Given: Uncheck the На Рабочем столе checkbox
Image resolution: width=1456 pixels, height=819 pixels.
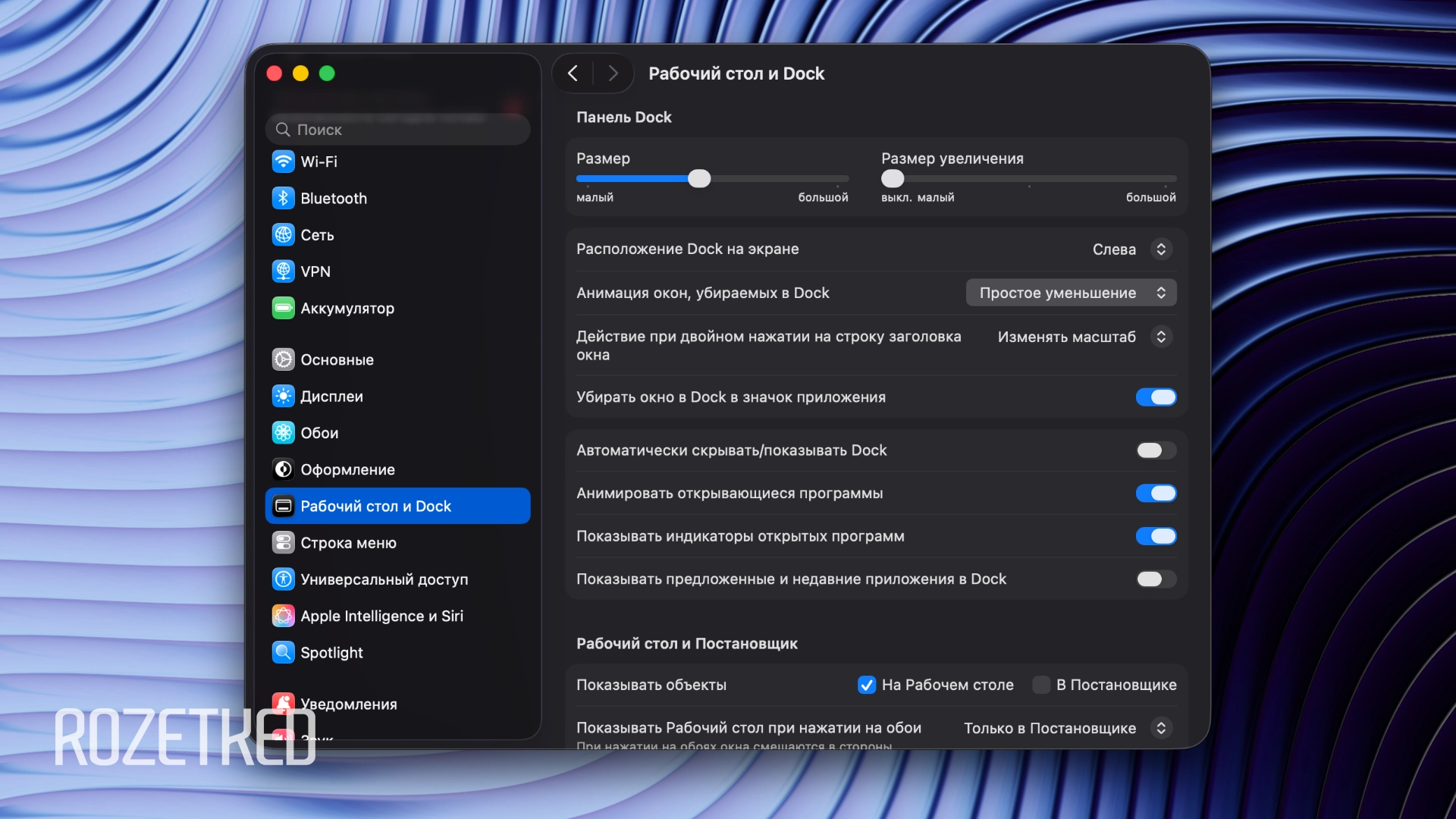Looking at the screenshot, I should coord(867,685).
